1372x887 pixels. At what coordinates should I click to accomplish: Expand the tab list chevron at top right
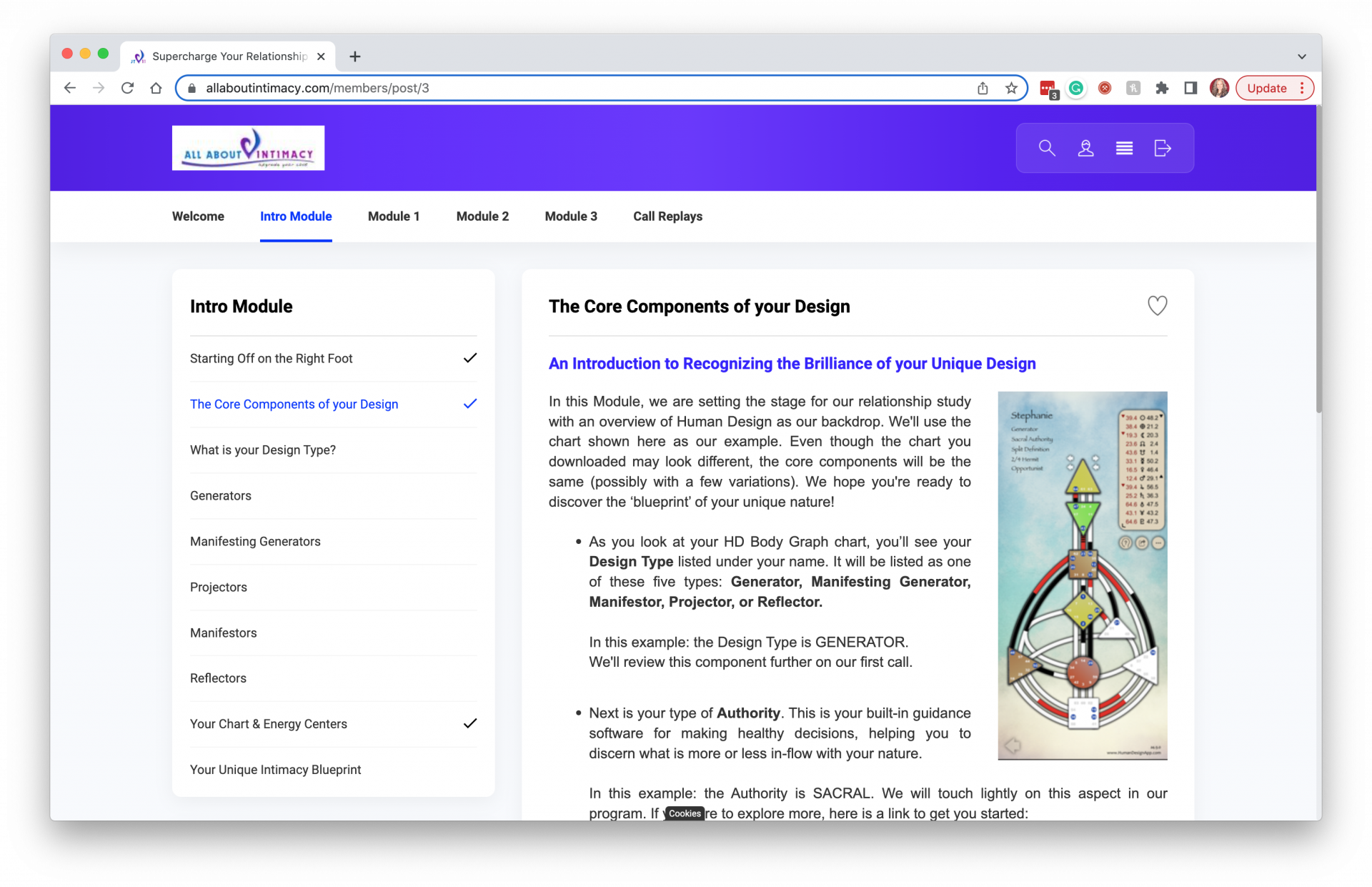coord(1301,56)
